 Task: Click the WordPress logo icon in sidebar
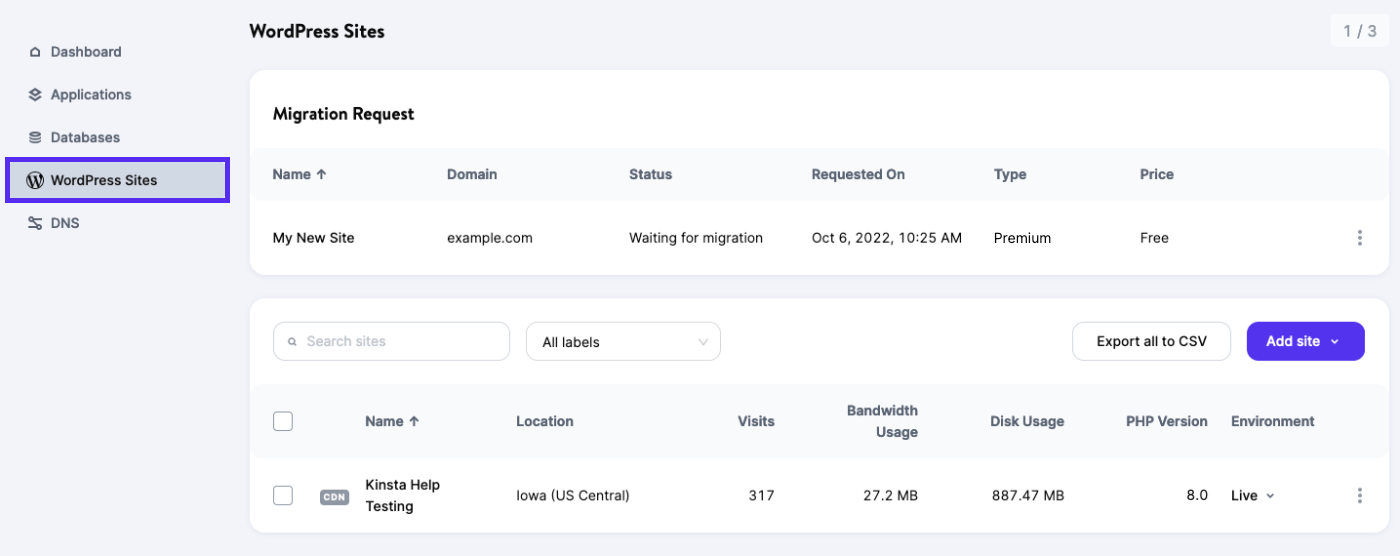[x=35, y=181]
